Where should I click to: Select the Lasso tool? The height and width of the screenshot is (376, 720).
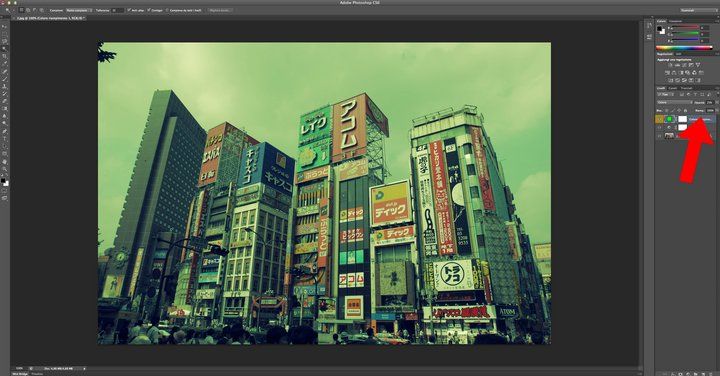6,41
